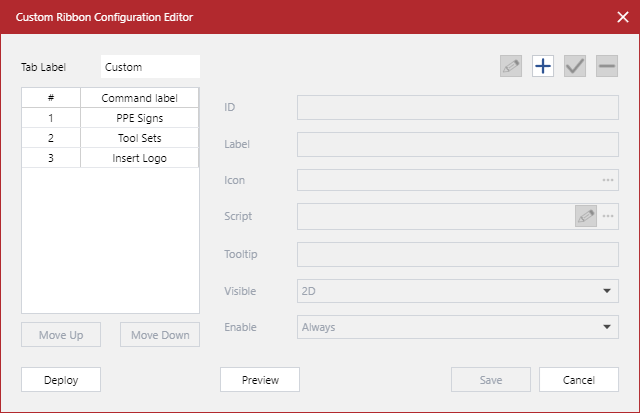This screenshot has height=413, width=640.
Task: Click the Command label column header
Action: [x=139, y=98]
